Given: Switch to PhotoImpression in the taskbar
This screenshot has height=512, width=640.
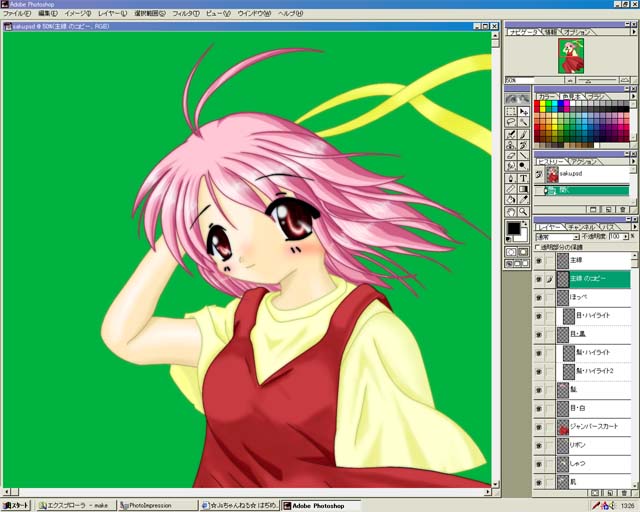Looking at the screenshot, I should (x=157, y=505).
